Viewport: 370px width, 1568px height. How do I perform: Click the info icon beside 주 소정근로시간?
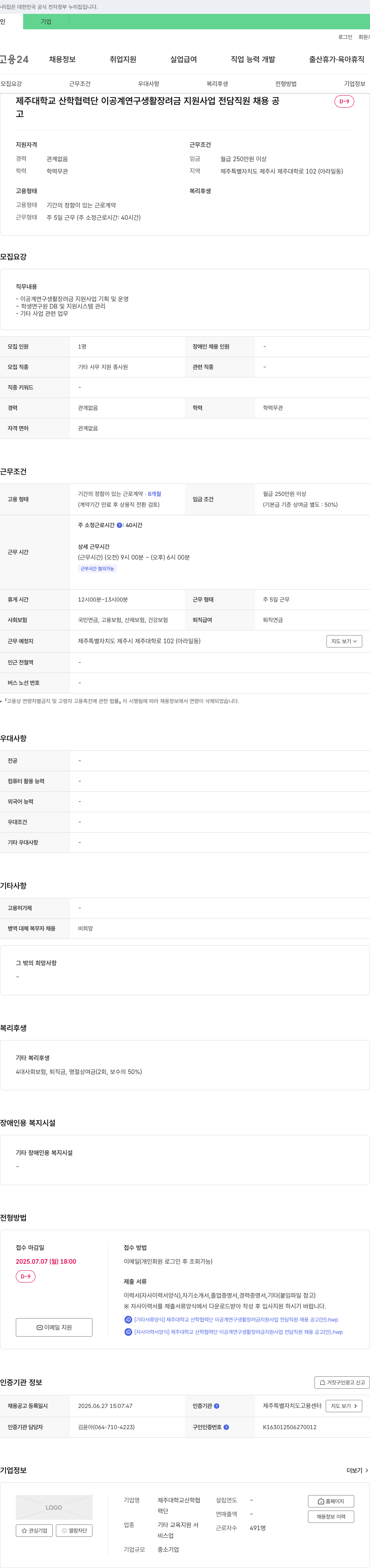[119, 525]
